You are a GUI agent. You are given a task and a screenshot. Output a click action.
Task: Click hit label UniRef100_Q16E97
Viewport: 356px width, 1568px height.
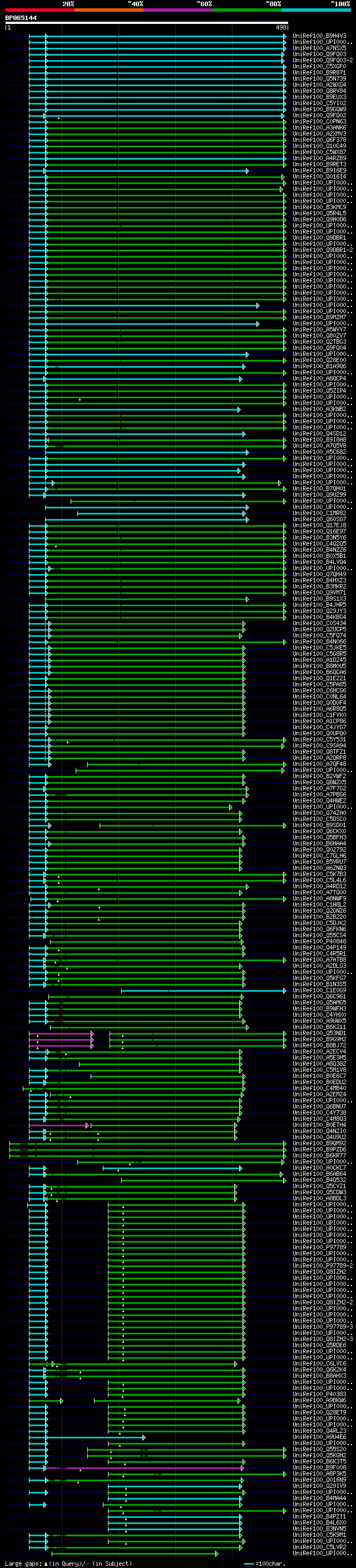point(319,531)
